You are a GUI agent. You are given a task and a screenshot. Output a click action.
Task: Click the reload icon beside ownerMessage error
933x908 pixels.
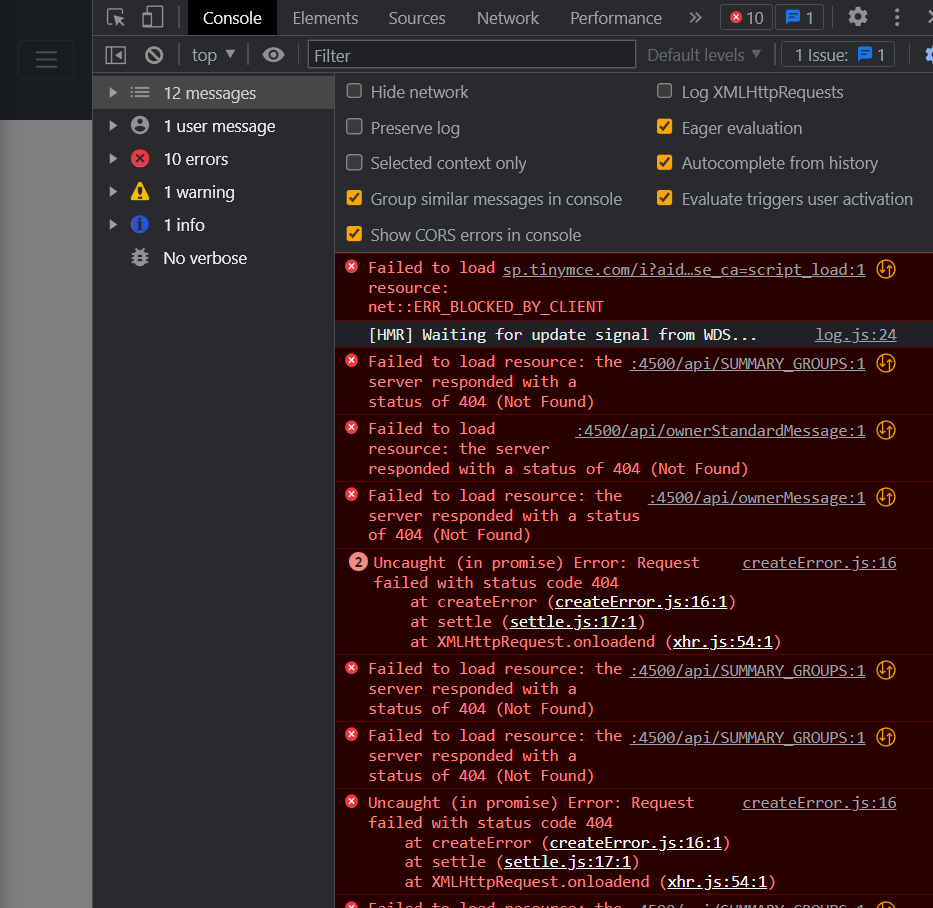(886, 497)
